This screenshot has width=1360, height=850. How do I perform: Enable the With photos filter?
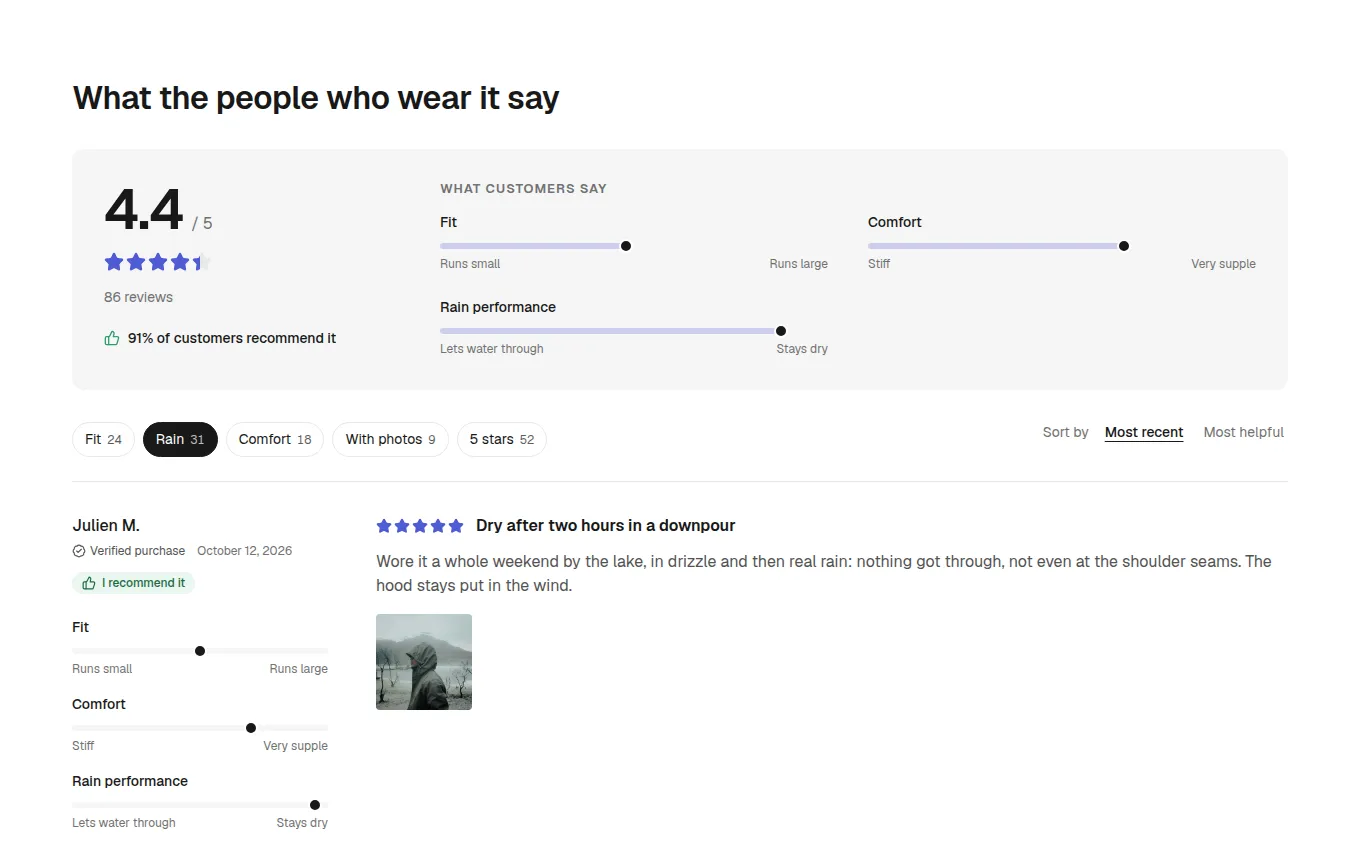pos(390,439)
